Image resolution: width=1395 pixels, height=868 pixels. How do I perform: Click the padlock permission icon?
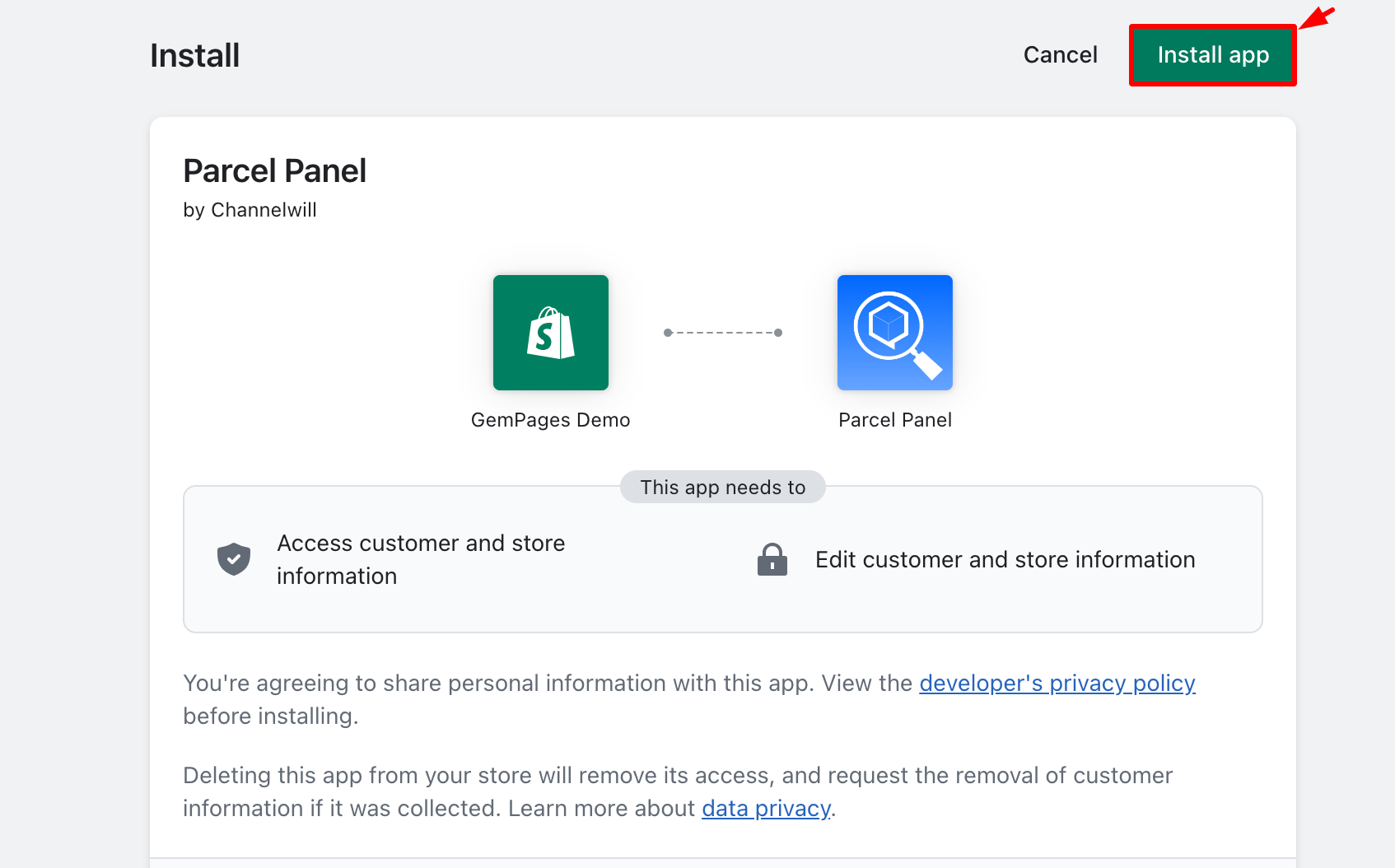[x=772, y=558]
